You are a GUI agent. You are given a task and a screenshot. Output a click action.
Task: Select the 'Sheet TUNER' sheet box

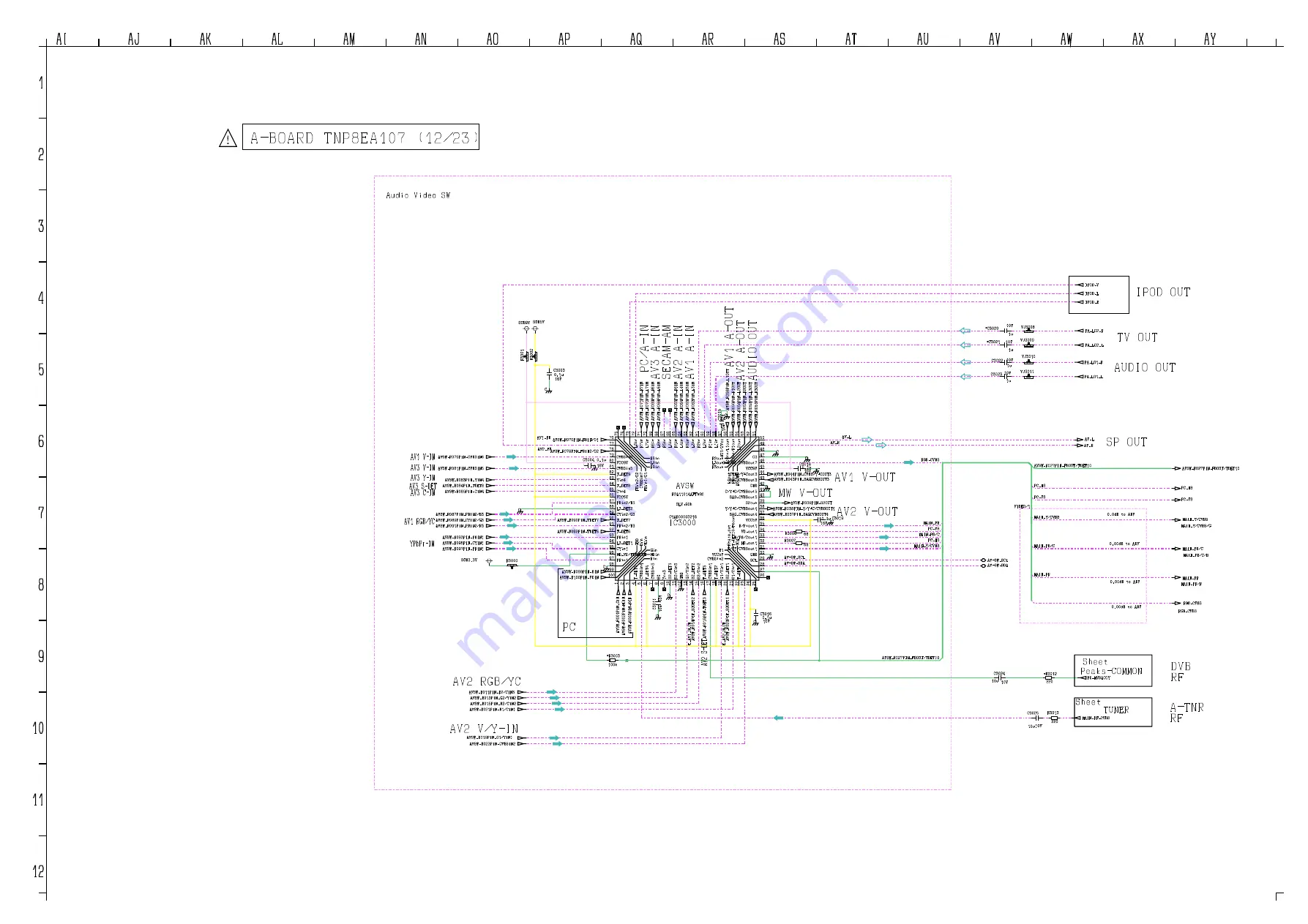1113,712
